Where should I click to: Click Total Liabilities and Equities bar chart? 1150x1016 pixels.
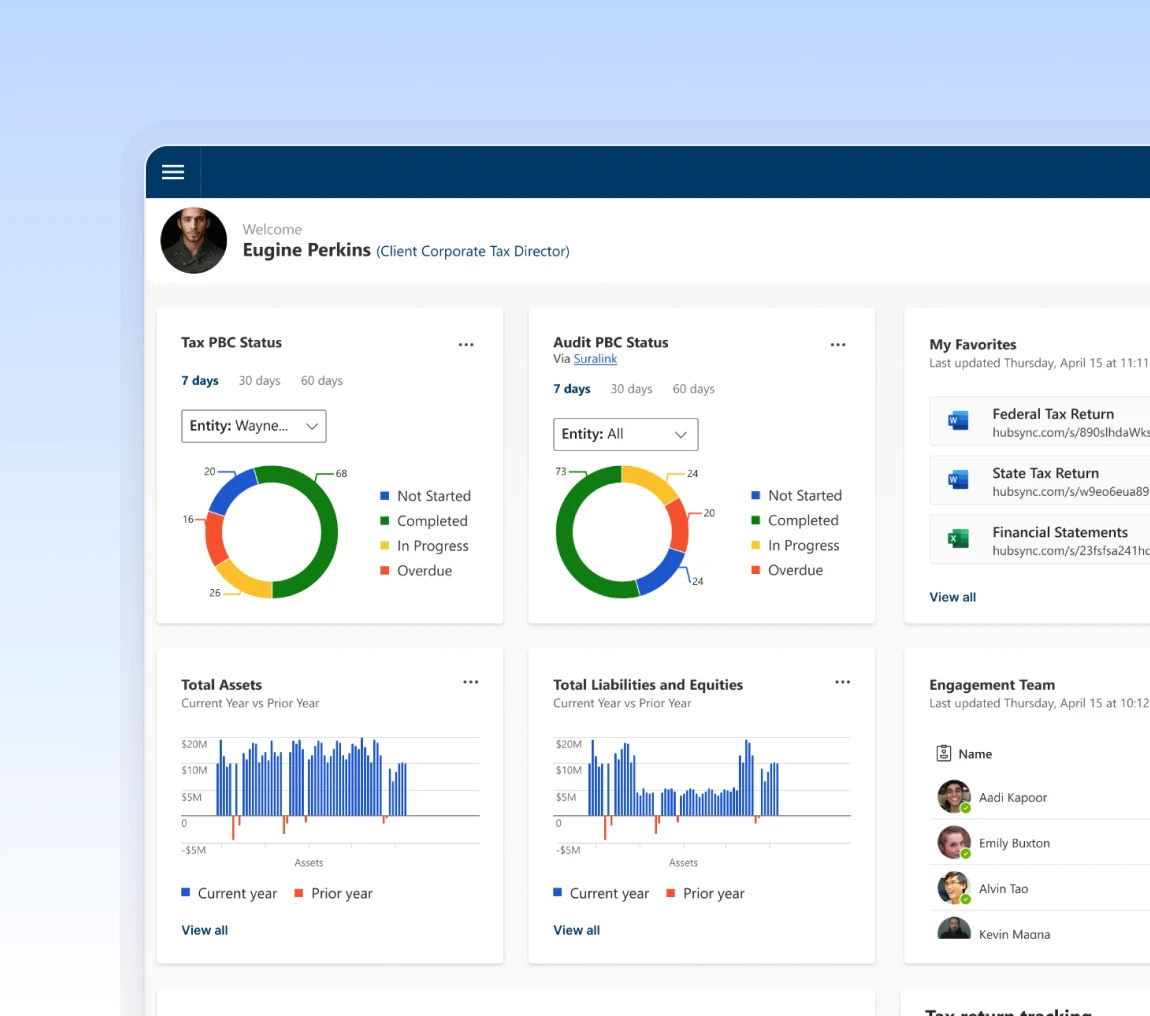click(702, 792)
